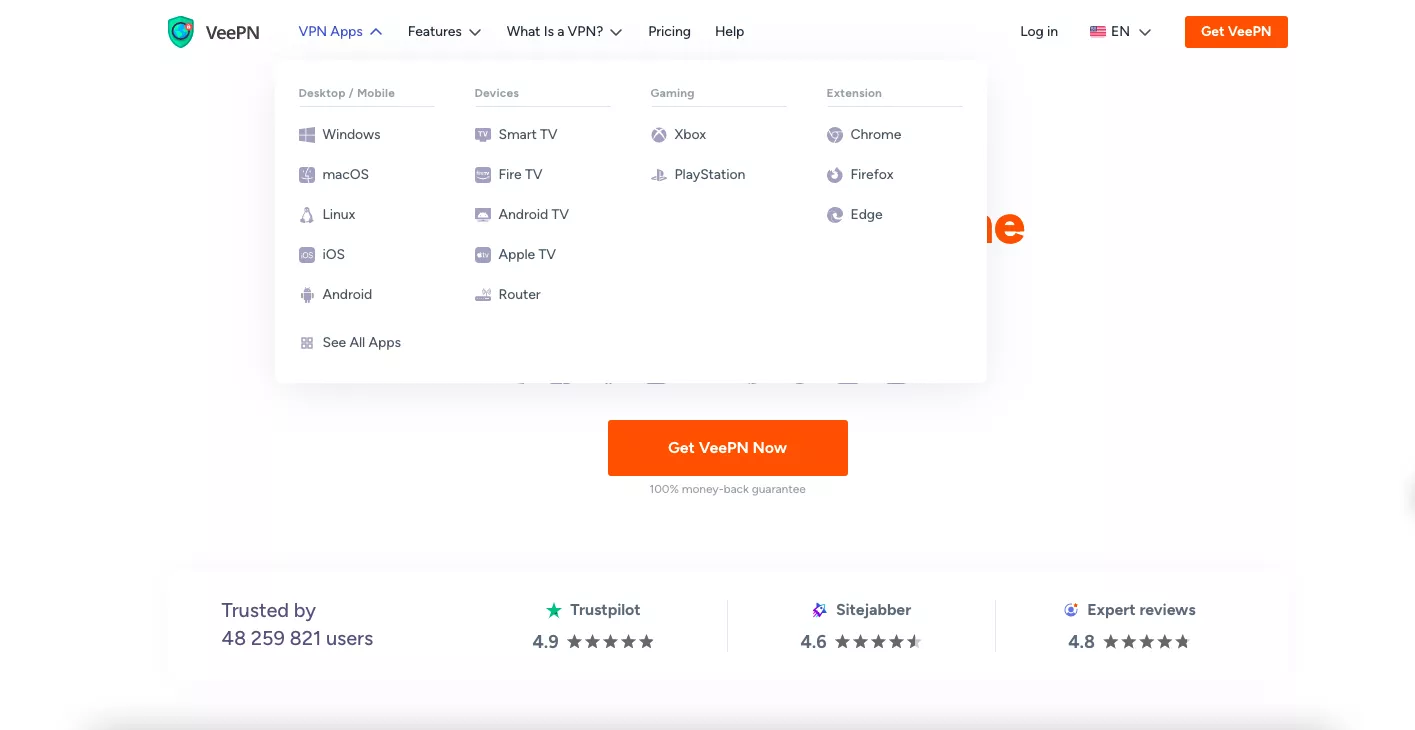Click the grid icon beside See All Apps
1415x730 pixels.
point(307,343)
